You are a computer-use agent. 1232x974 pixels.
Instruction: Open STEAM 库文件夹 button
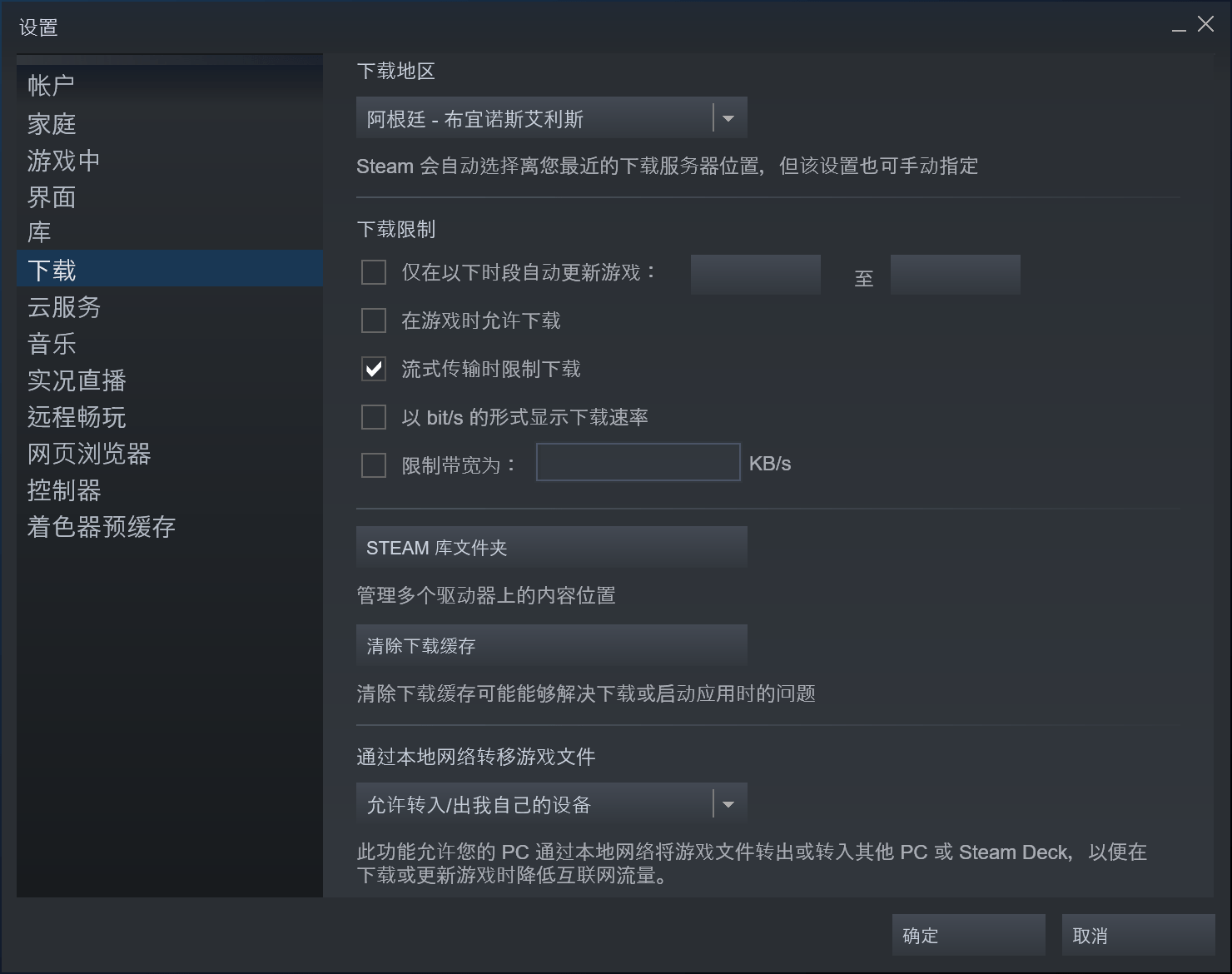click(x=551, y=547)
